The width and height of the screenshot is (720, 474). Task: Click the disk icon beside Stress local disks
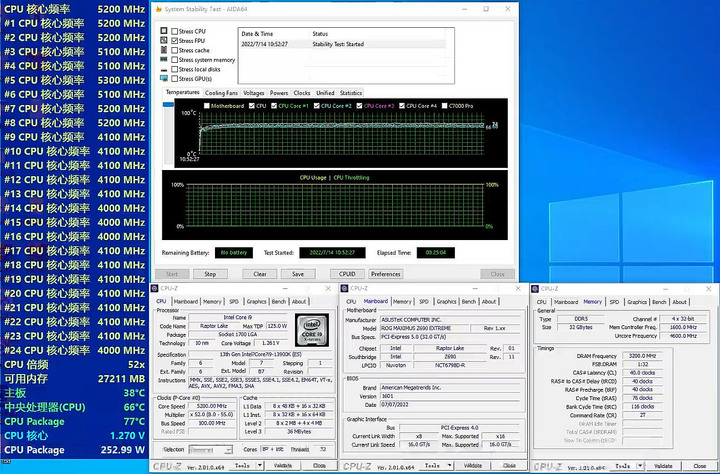(166, 69)
